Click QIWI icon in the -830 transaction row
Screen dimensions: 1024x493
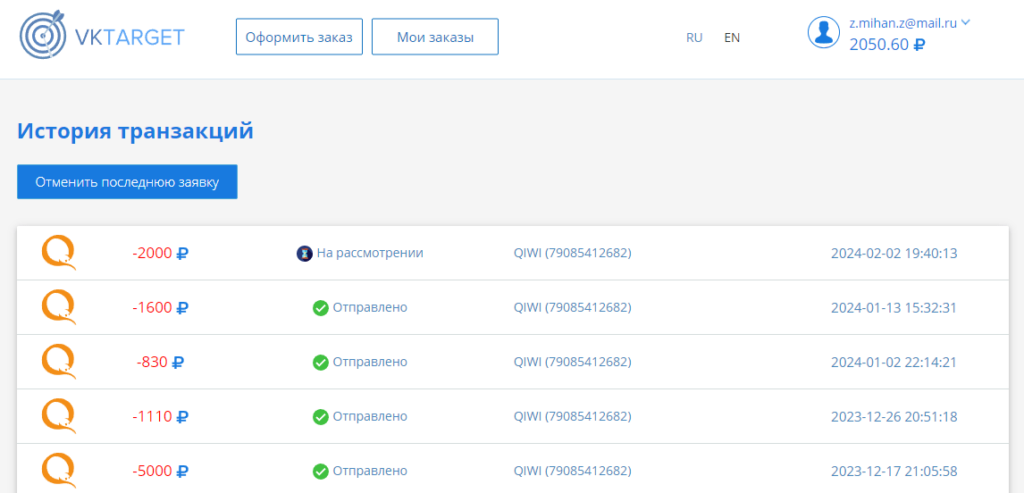click(59, 361)
